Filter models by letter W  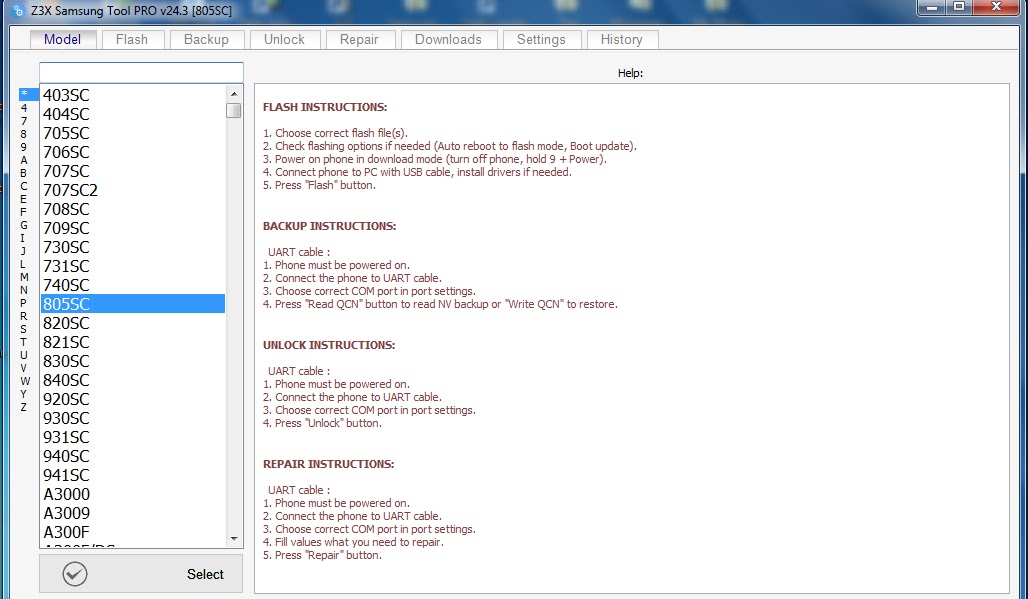click(25, 381)
